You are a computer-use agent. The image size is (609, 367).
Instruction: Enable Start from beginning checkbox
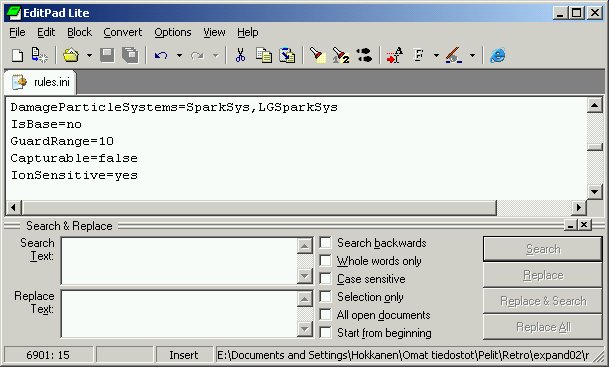pos(325,332)
